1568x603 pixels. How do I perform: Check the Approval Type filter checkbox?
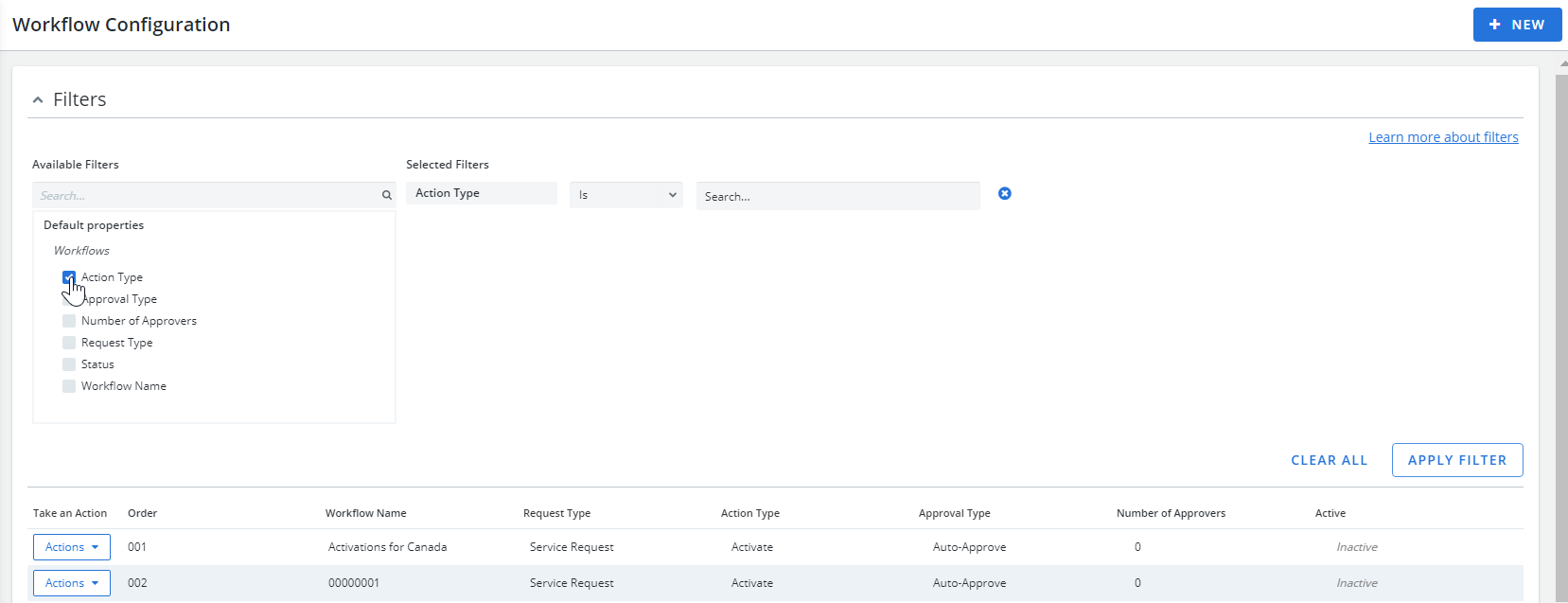coord(69,299)
